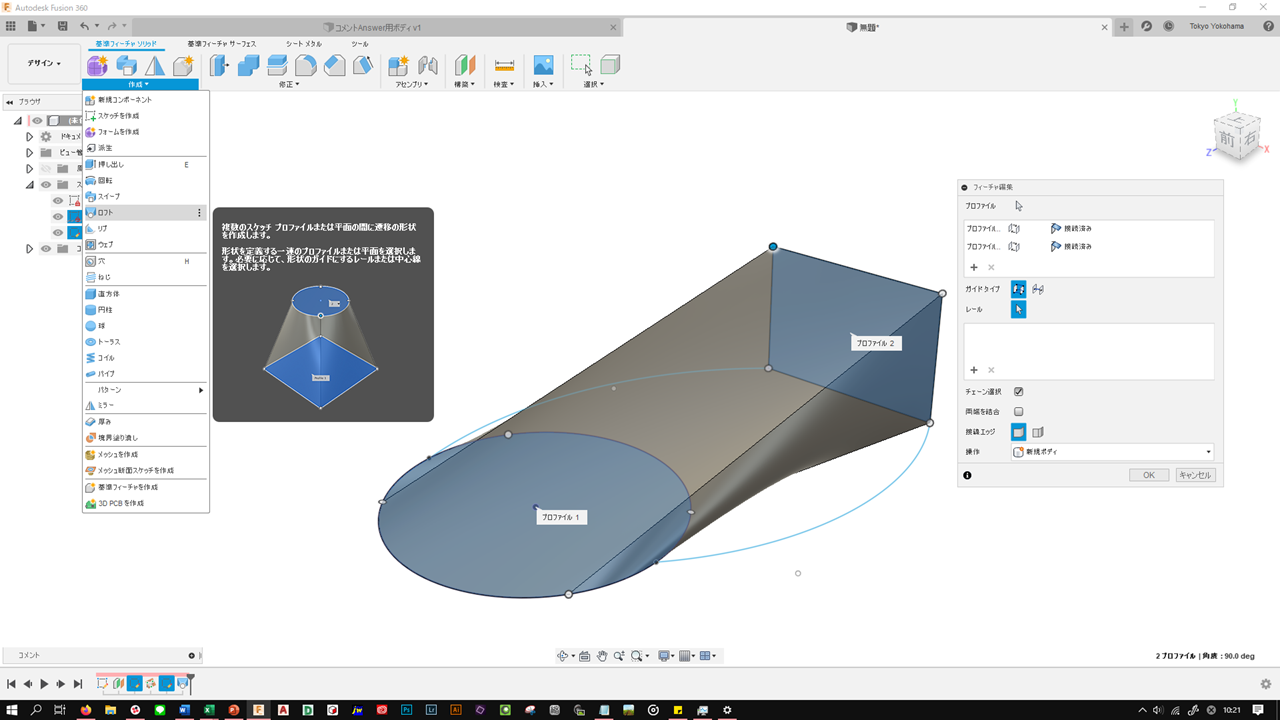Toggle the チェーン選択 checkbox
The image size is (1280, 720).
1018,392
